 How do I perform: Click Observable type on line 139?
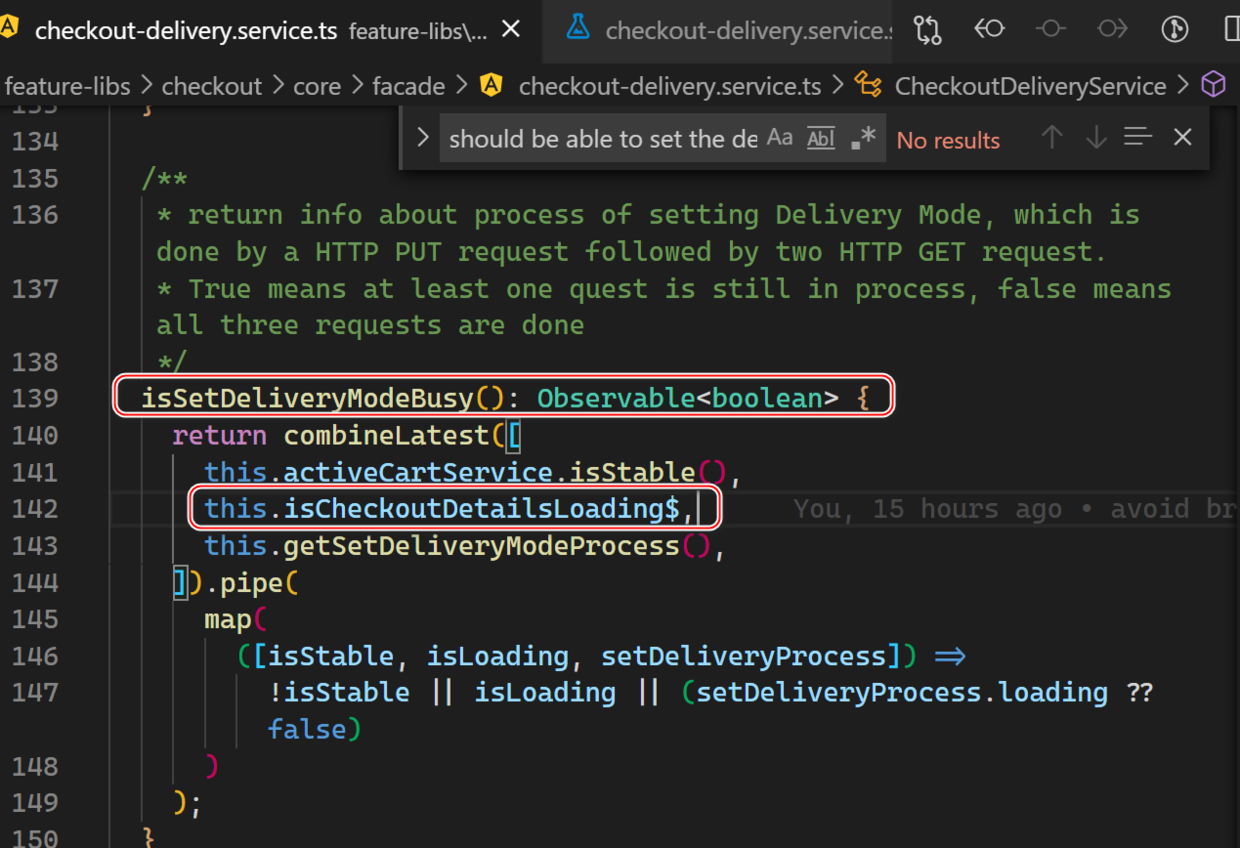616,398
